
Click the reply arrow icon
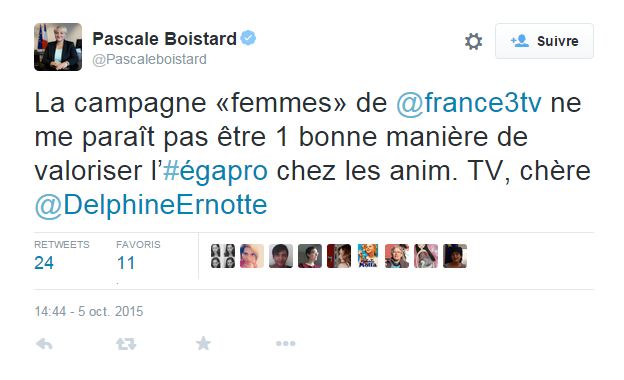(x=44, y=344)
